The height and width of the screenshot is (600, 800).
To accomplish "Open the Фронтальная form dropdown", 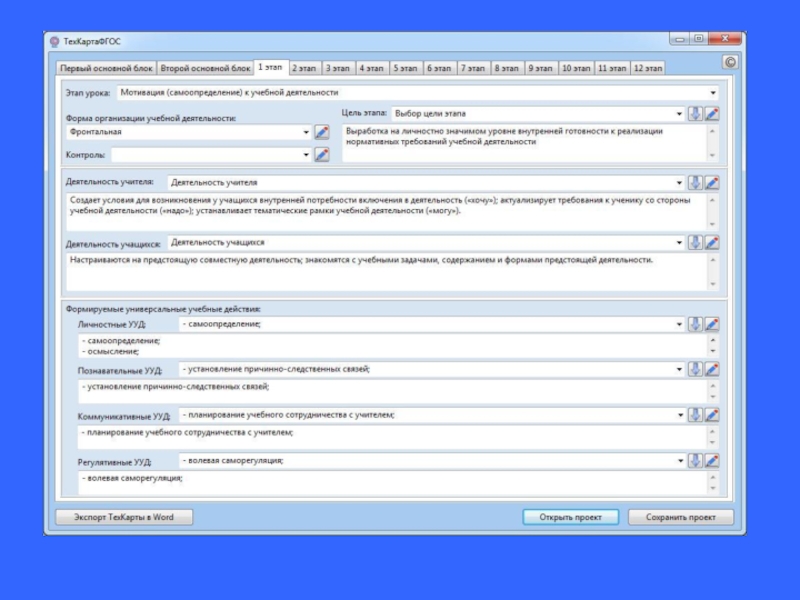I will pos(306,132).
